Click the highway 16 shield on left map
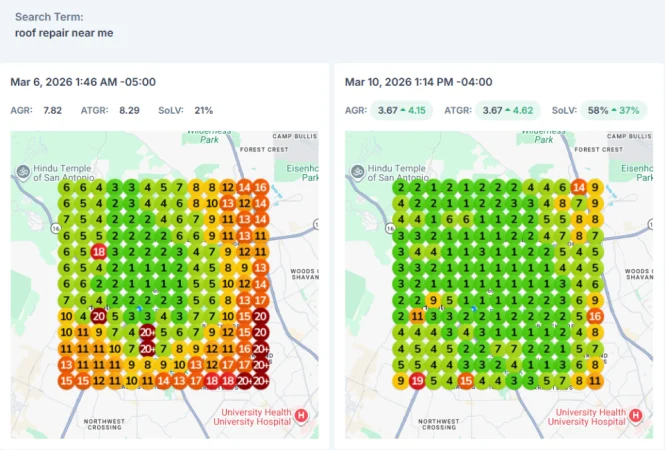 (x=56, y=229)
